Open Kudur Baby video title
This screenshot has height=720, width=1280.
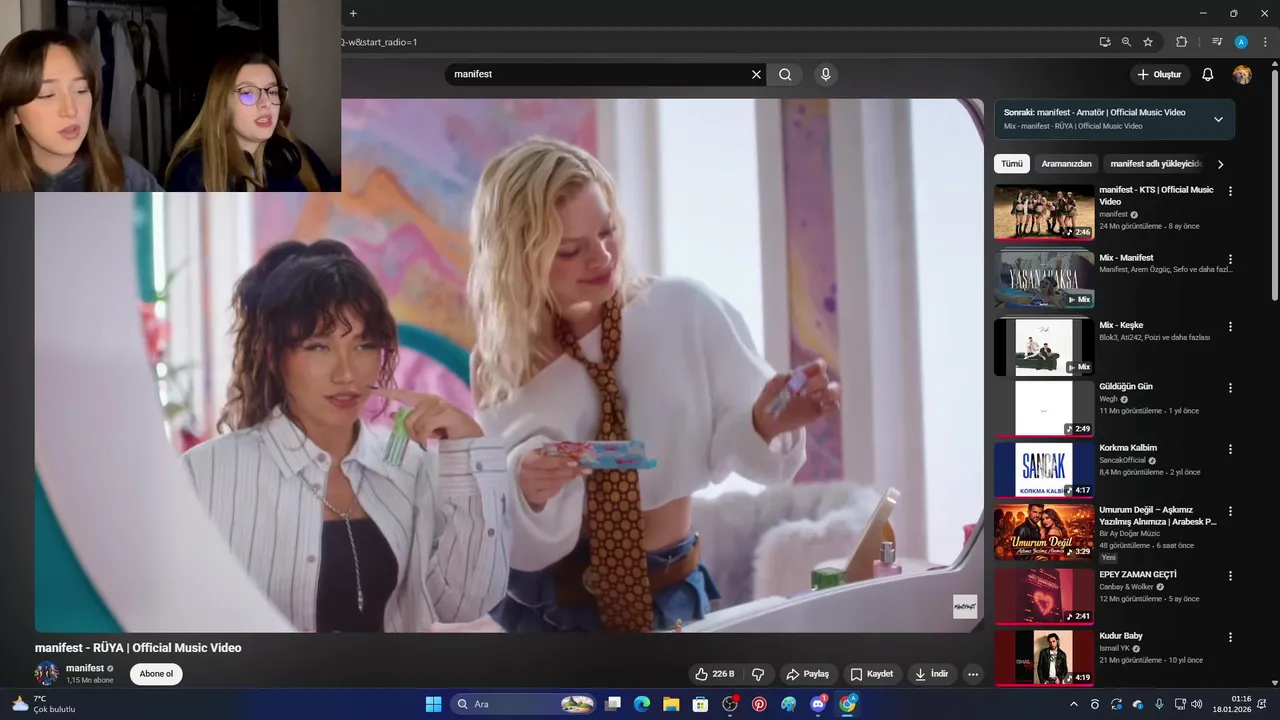click(x=1121, y=636)
